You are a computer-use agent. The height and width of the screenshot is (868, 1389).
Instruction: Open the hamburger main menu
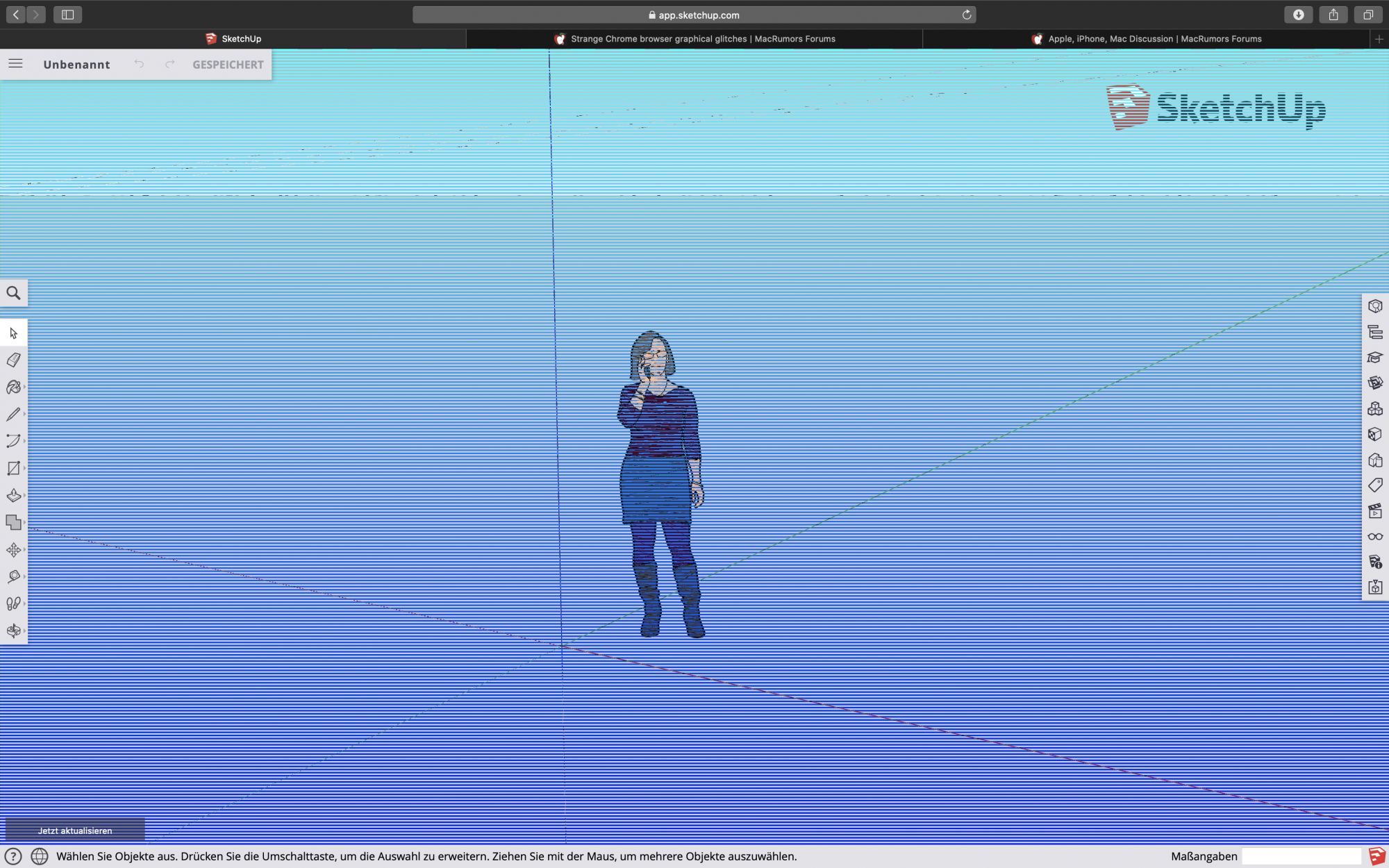(x=15, y=64)
